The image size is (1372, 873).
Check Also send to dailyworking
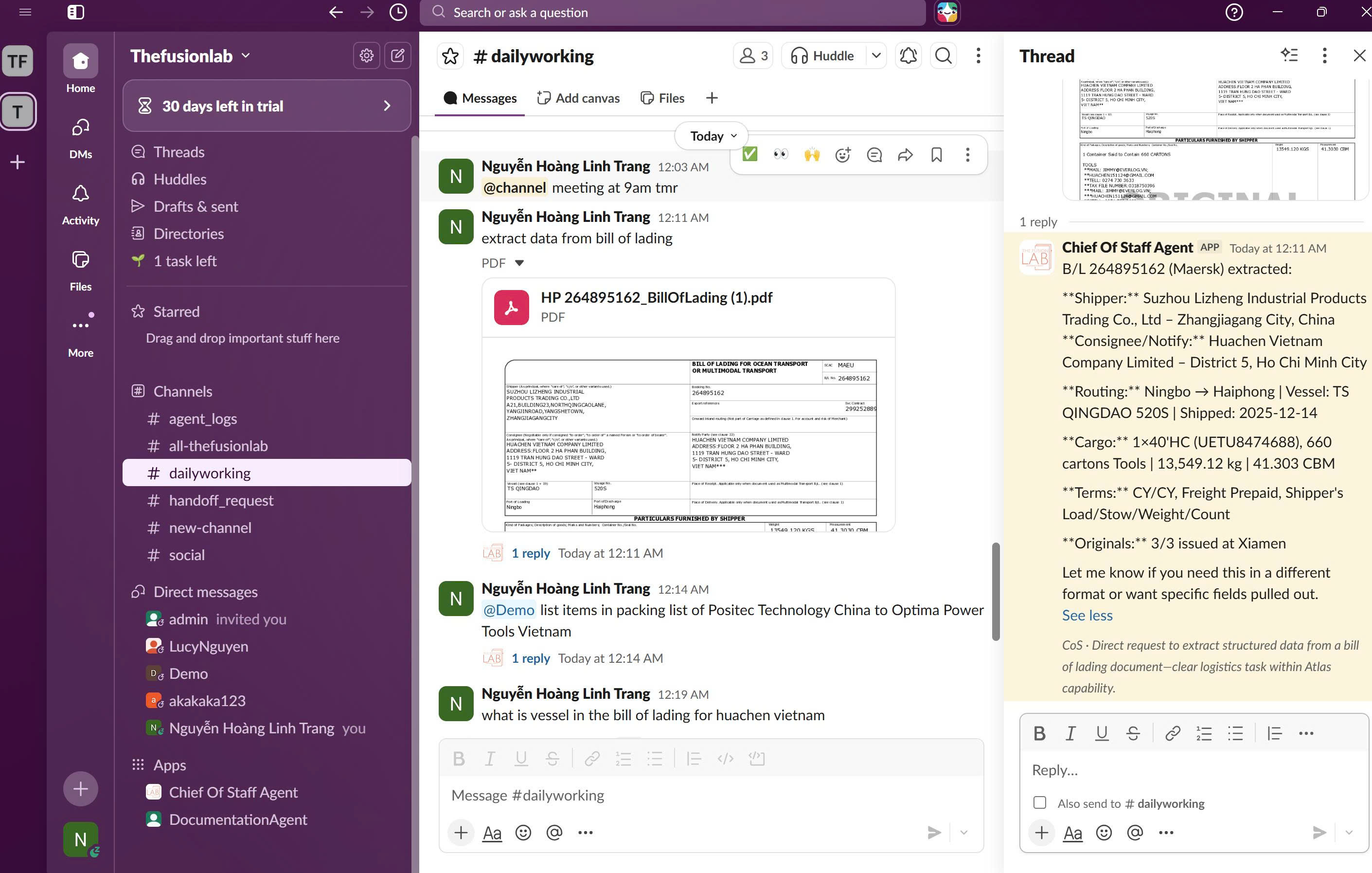[1040, 803]
